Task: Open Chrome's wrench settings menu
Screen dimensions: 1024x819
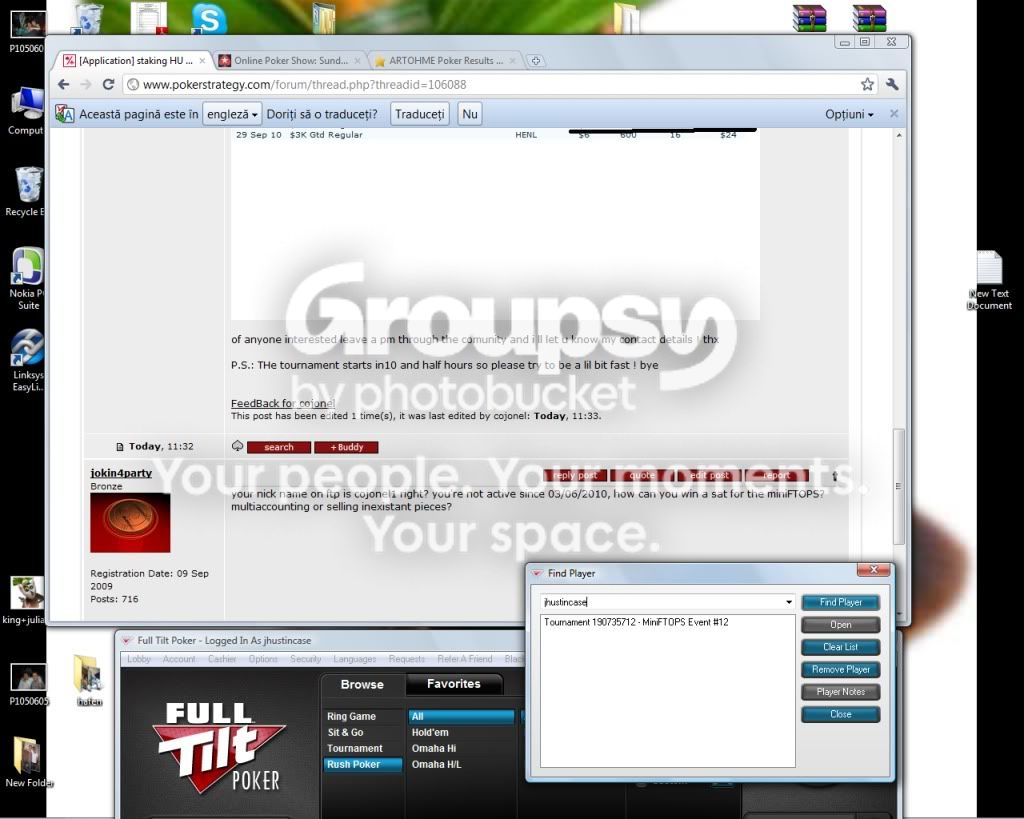Action: (892, 84)
